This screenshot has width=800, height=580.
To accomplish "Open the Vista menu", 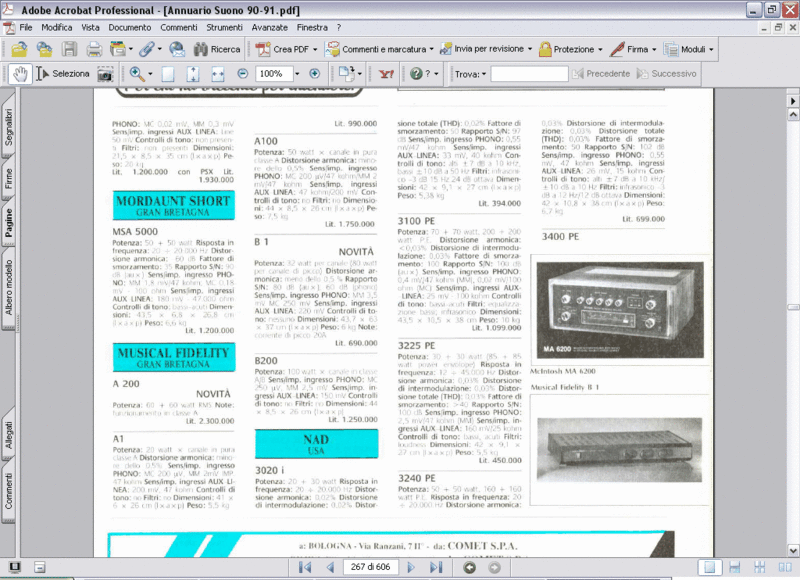I will [x=90, y=28].
